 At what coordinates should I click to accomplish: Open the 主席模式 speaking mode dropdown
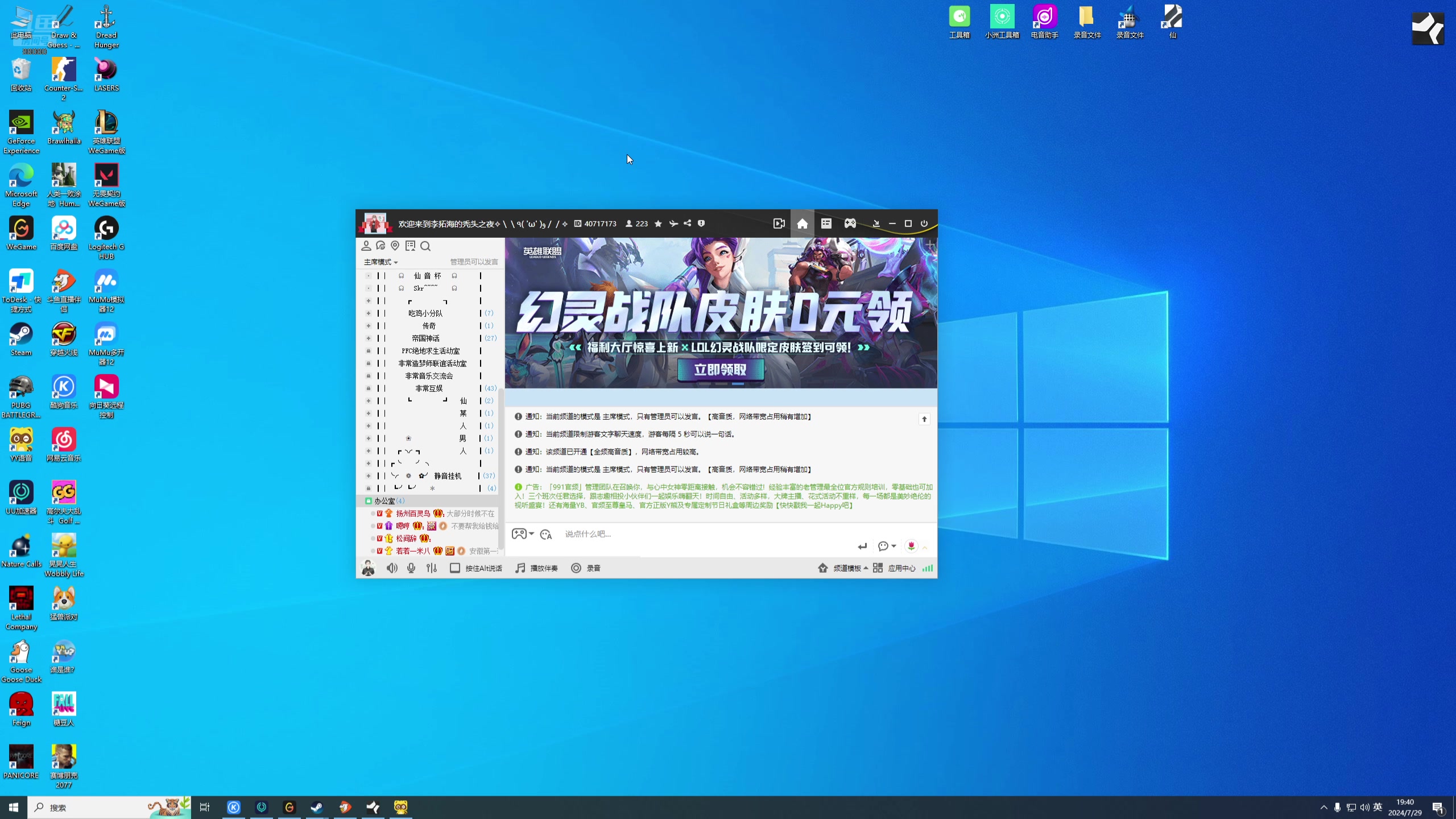380,262
